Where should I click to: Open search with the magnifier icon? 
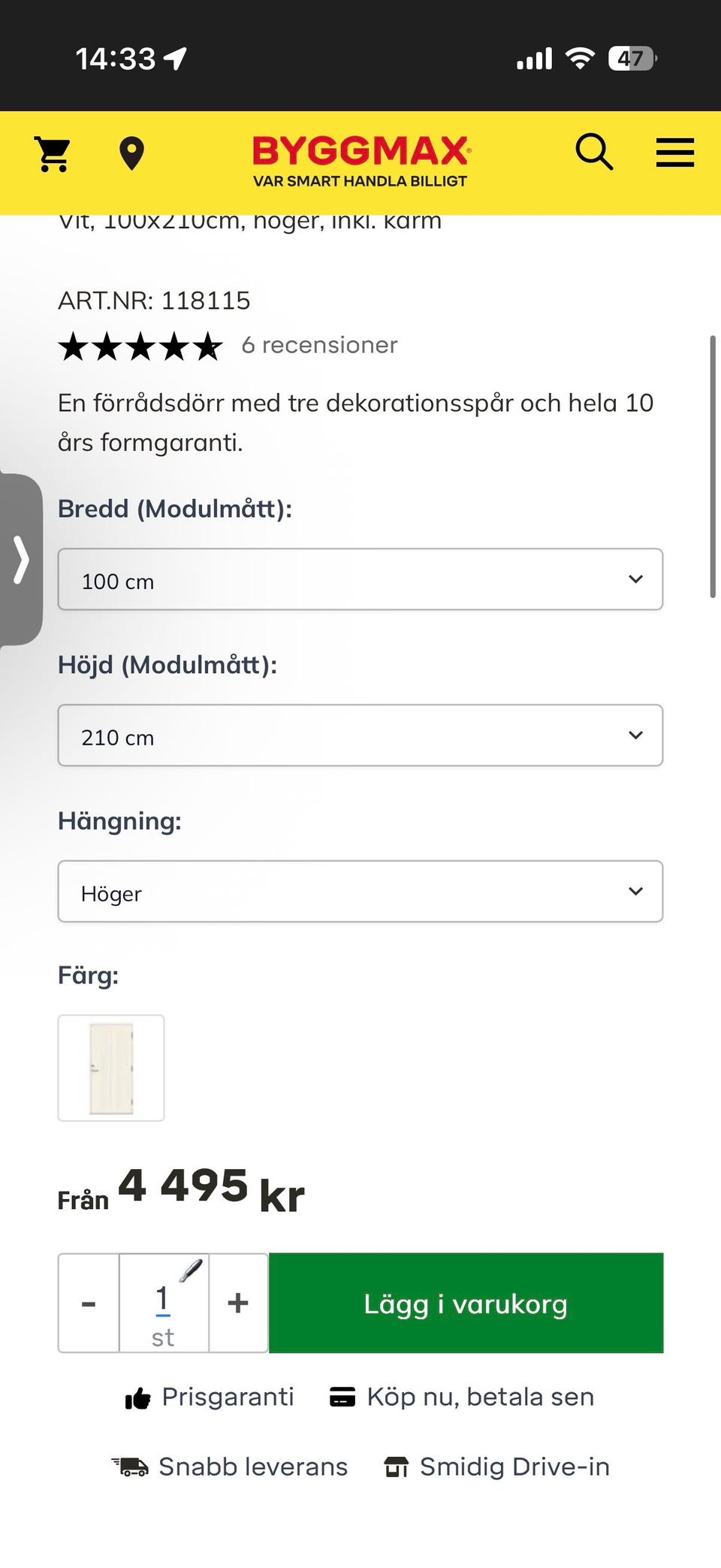click(594, 153)
